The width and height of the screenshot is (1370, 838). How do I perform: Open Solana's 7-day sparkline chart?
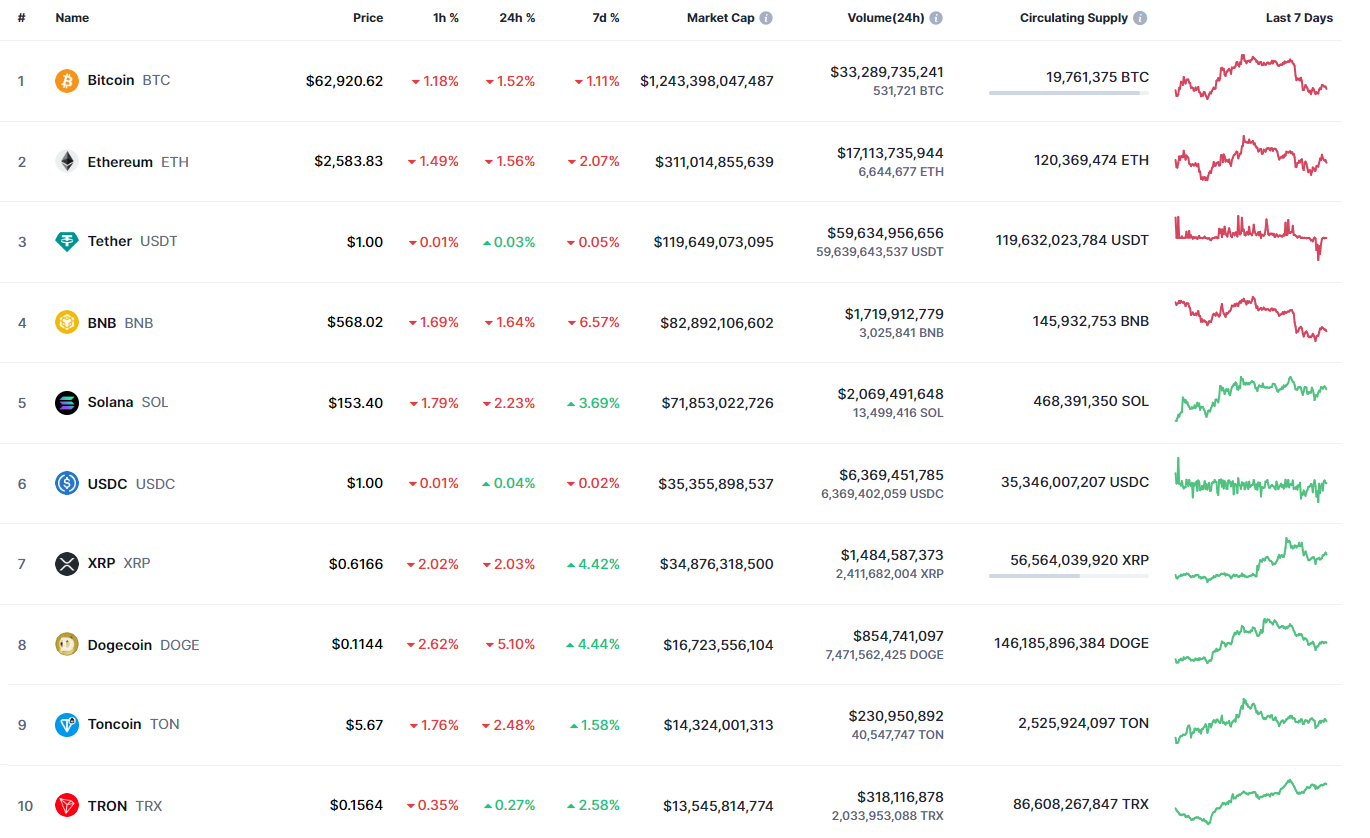coord(1251,399)
